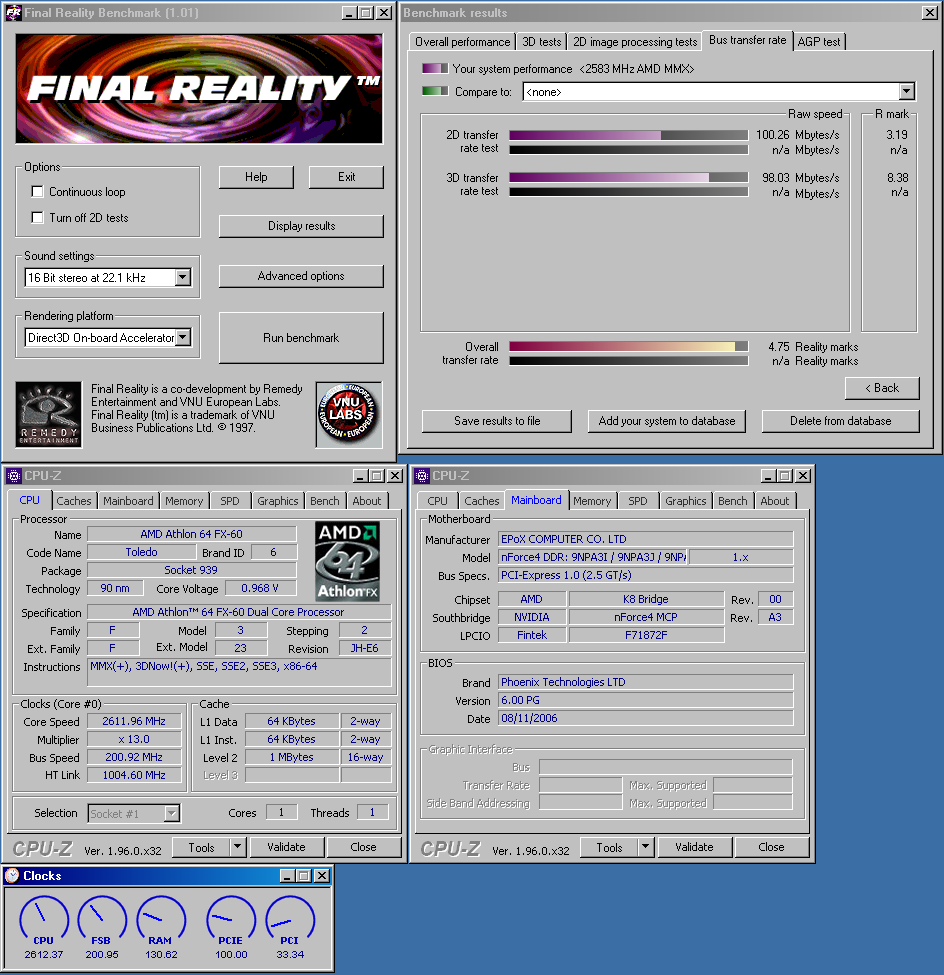
Task: Open the 2D image processing tests tab
Action: [x=634, y=42]
